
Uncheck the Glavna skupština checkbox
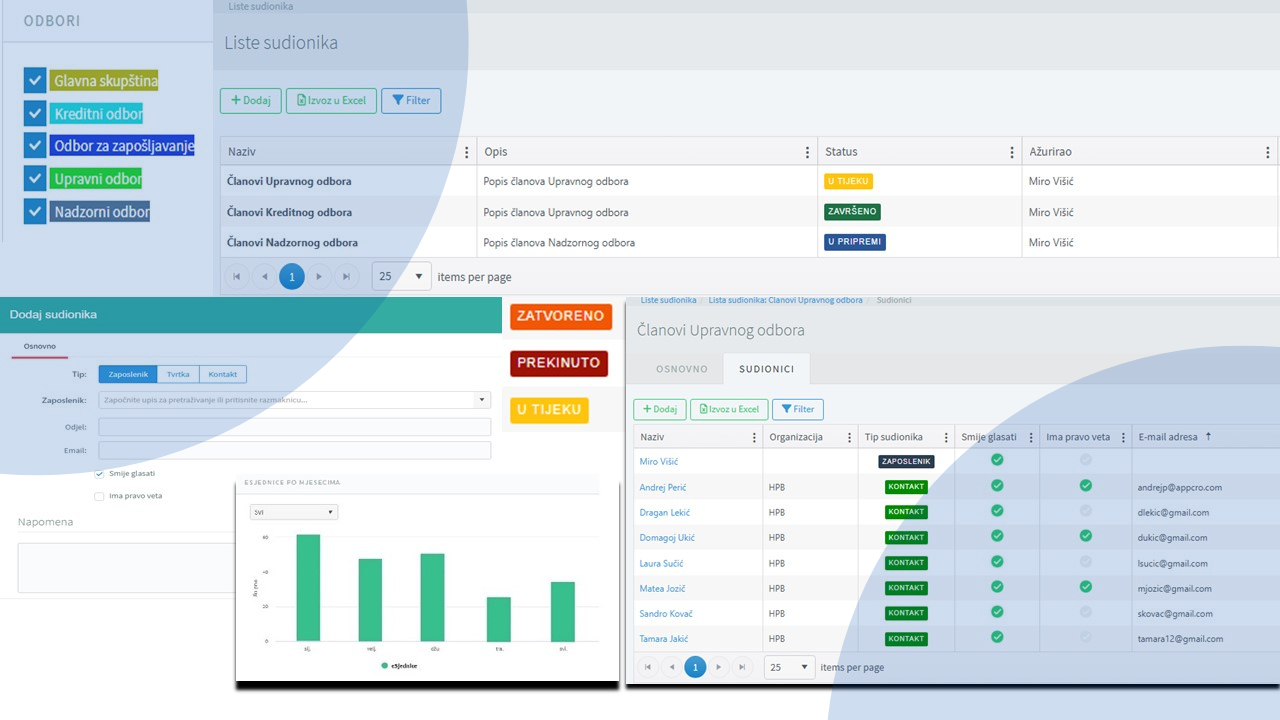[x=35, y=80]
